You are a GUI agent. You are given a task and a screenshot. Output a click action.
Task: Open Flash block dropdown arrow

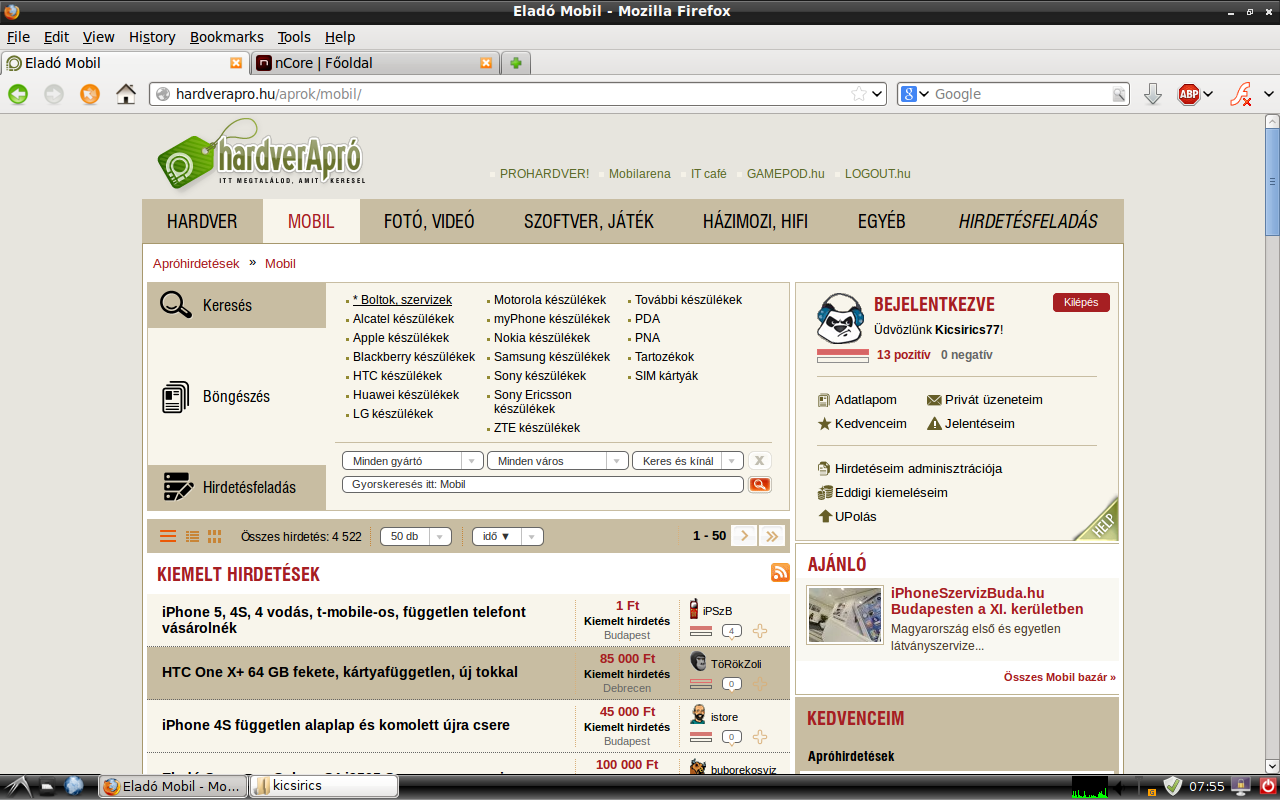(1268, 94)
